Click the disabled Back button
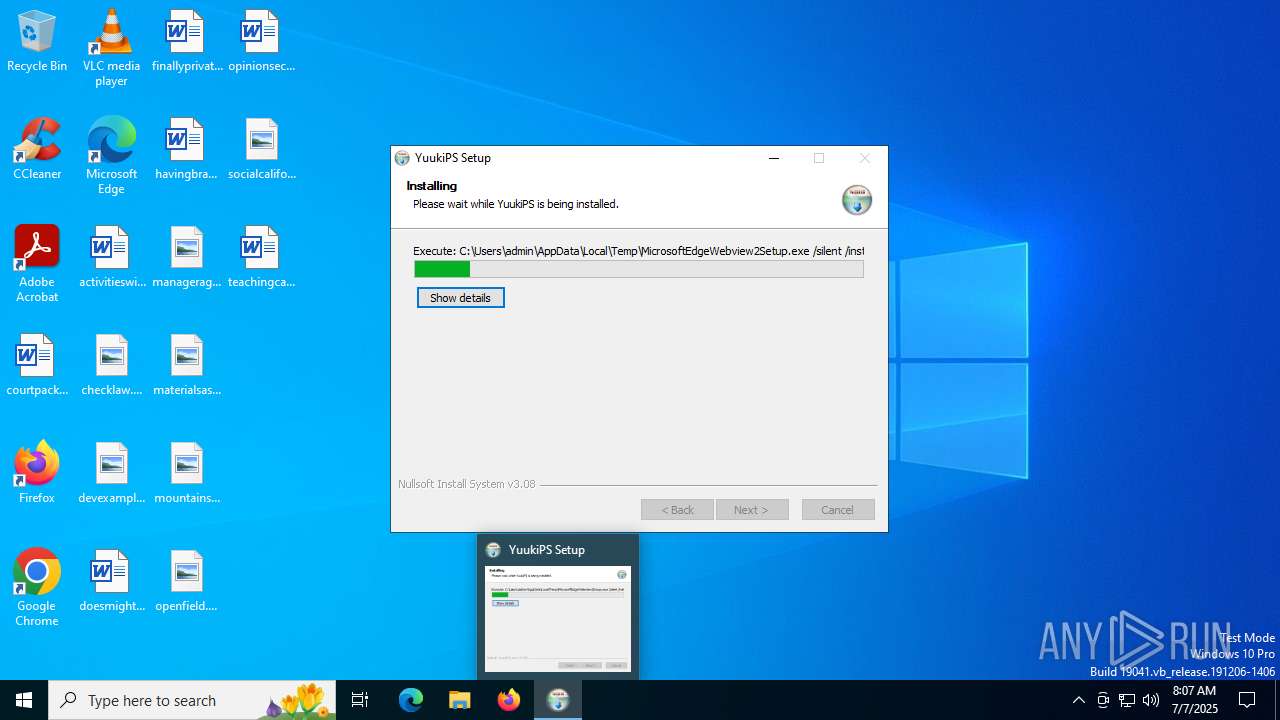 (x=677, y=510)
